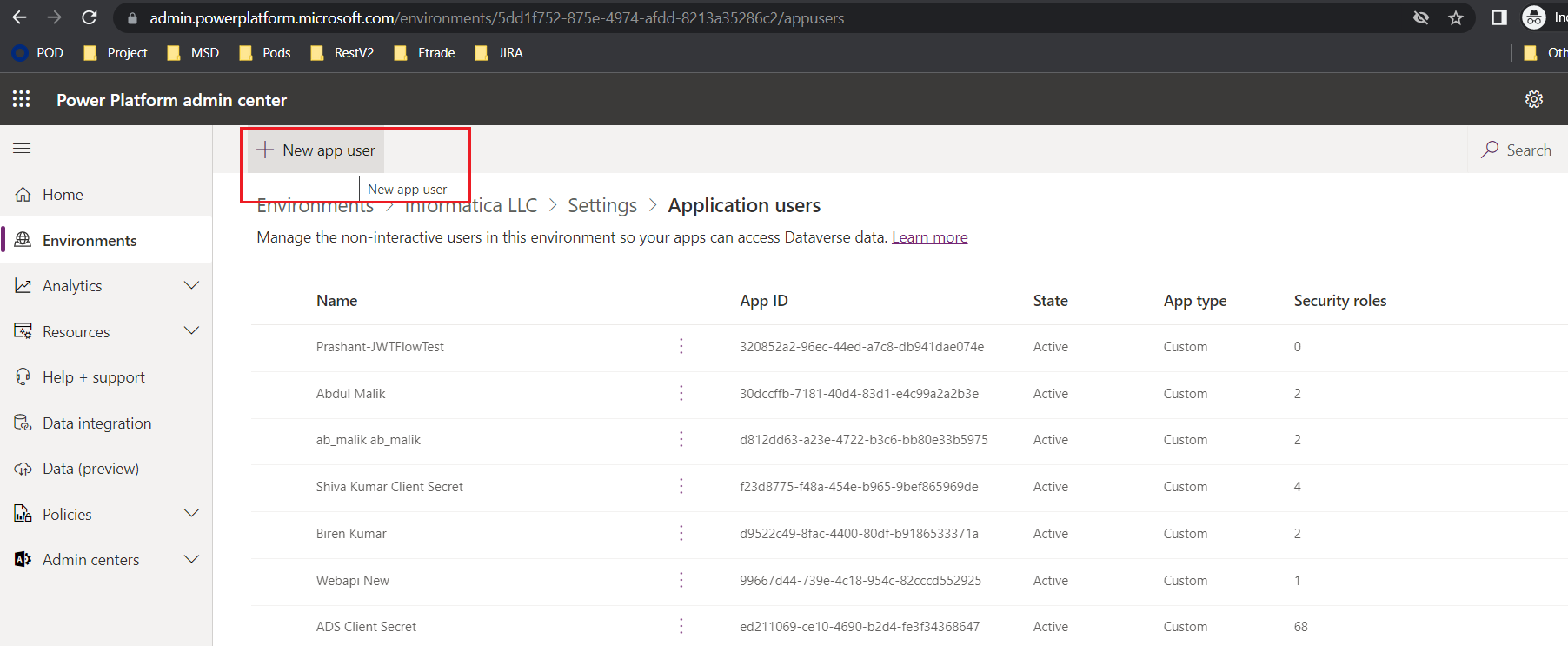
Task: Click security roles value 68
Action: click(x=1300, y=627)
